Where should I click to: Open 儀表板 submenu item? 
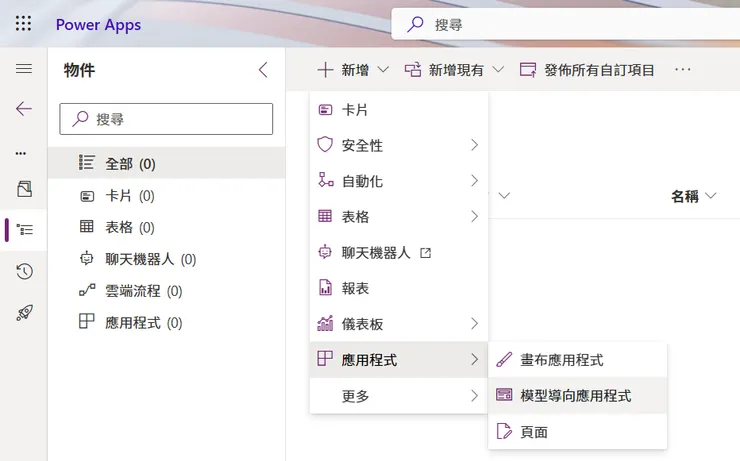pos(399,324)
